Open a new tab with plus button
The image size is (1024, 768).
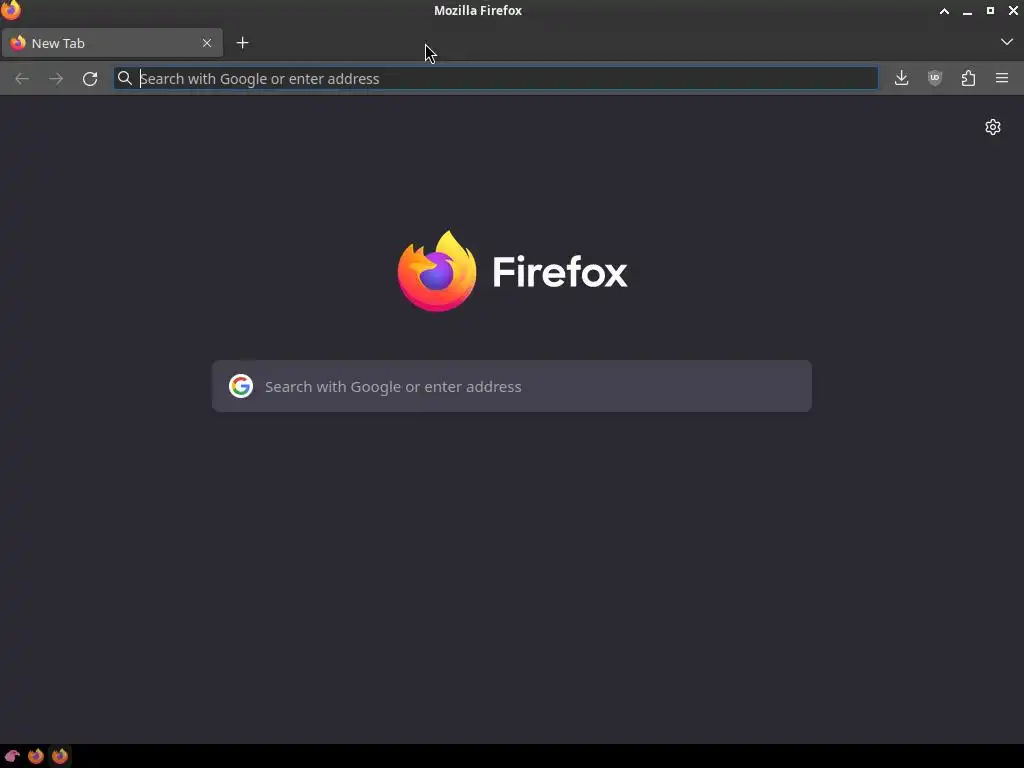coord(242,43)
